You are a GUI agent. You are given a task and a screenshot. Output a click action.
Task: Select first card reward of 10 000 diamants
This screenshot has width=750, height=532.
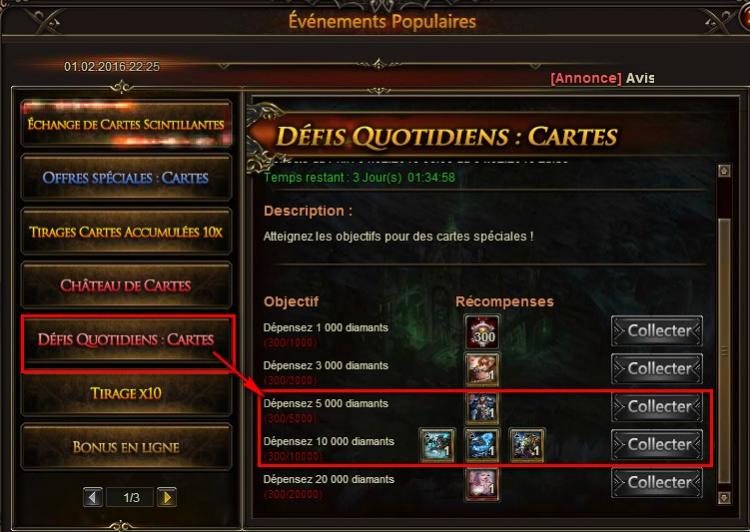[x=437, y=445]
